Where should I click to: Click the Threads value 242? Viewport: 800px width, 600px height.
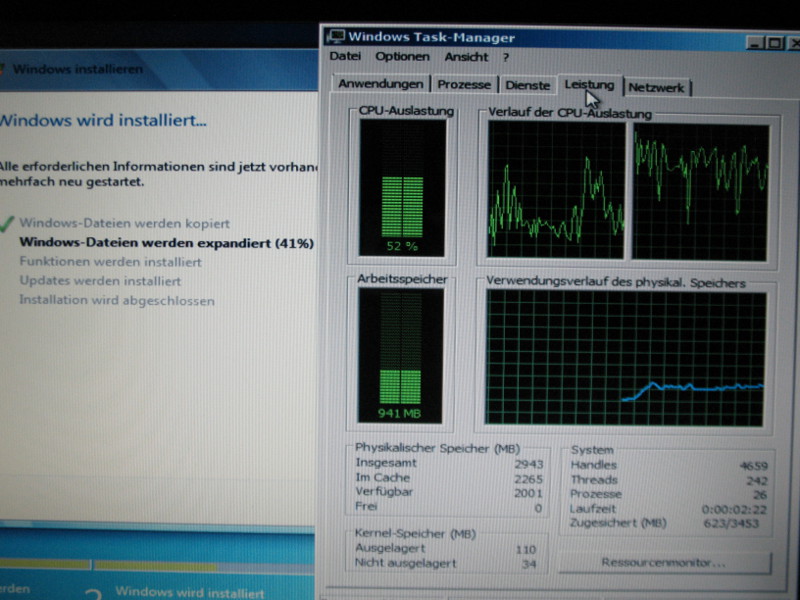click(x=757, y=481)
